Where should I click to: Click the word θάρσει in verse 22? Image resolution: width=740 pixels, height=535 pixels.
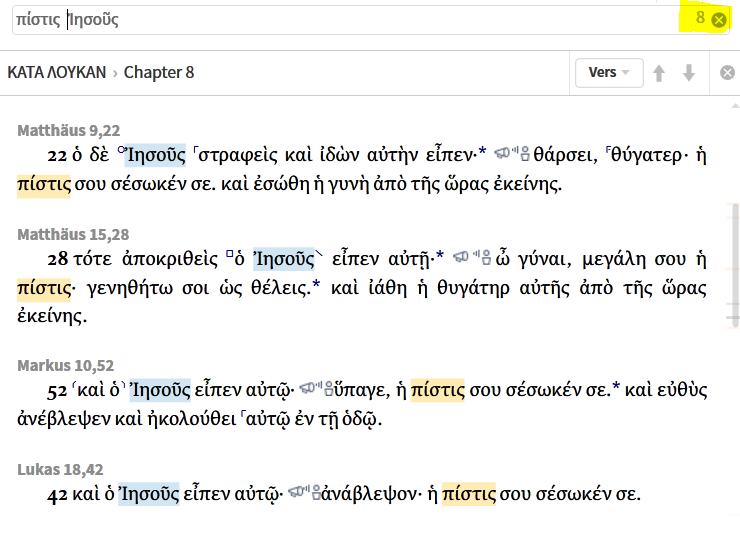(565, 155)
